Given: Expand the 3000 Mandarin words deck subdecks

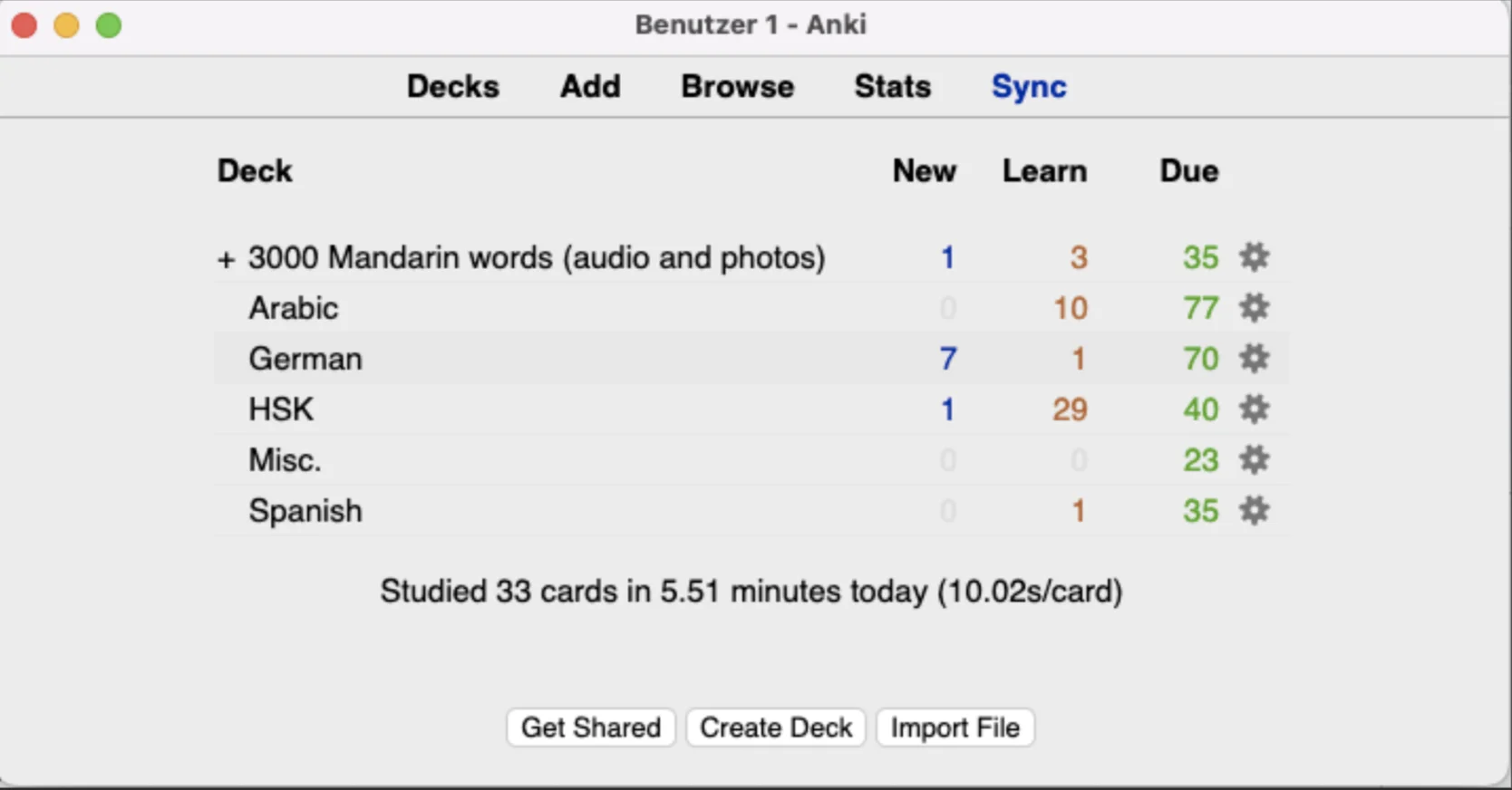Looking at the screenshot, I should (225, 258).
